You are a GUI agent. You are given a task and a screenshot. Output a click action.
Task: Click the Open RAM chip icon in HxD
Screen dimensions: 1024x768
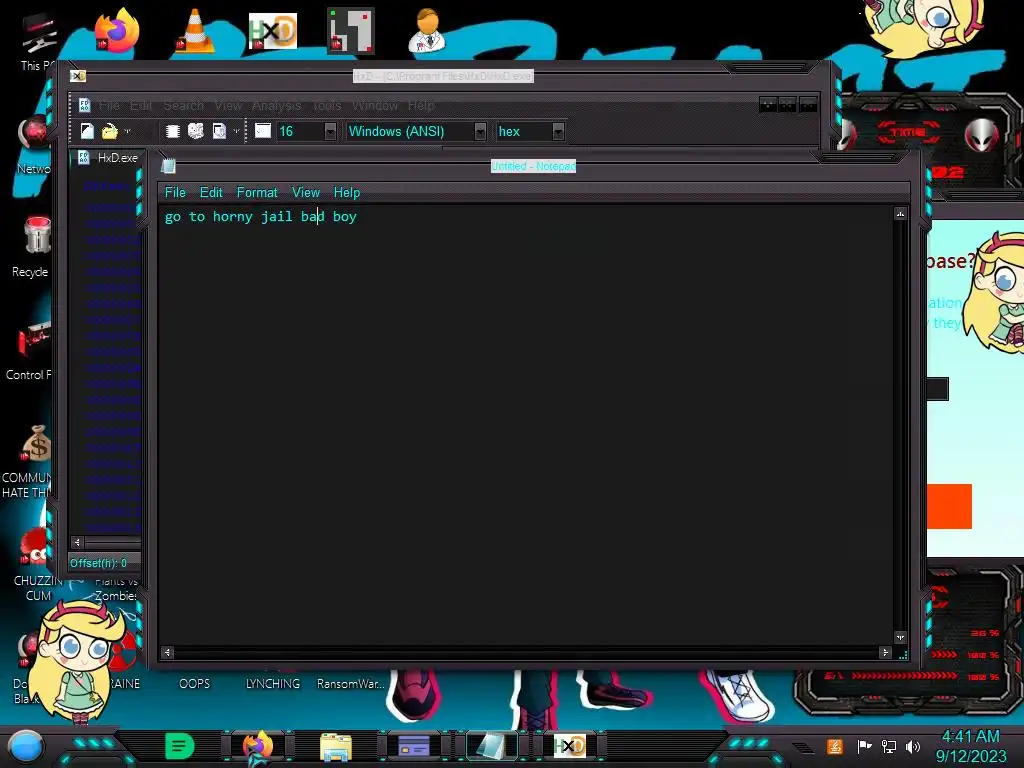pos(172,131)
